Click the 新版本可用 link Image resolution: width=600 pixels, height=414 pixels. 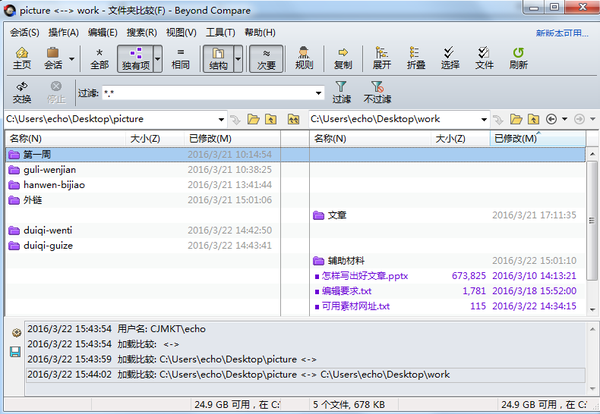click(x=562, y=33)
